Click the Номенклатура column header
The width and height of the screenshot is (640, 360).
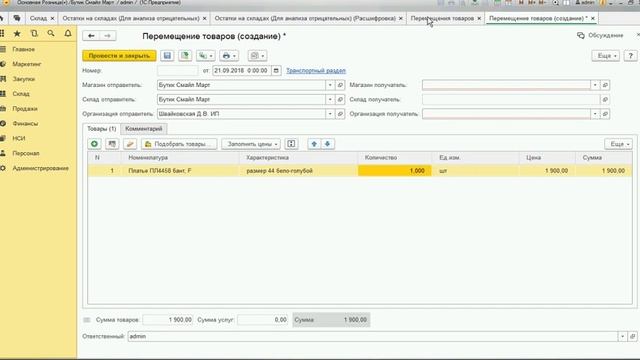(181, 158)
